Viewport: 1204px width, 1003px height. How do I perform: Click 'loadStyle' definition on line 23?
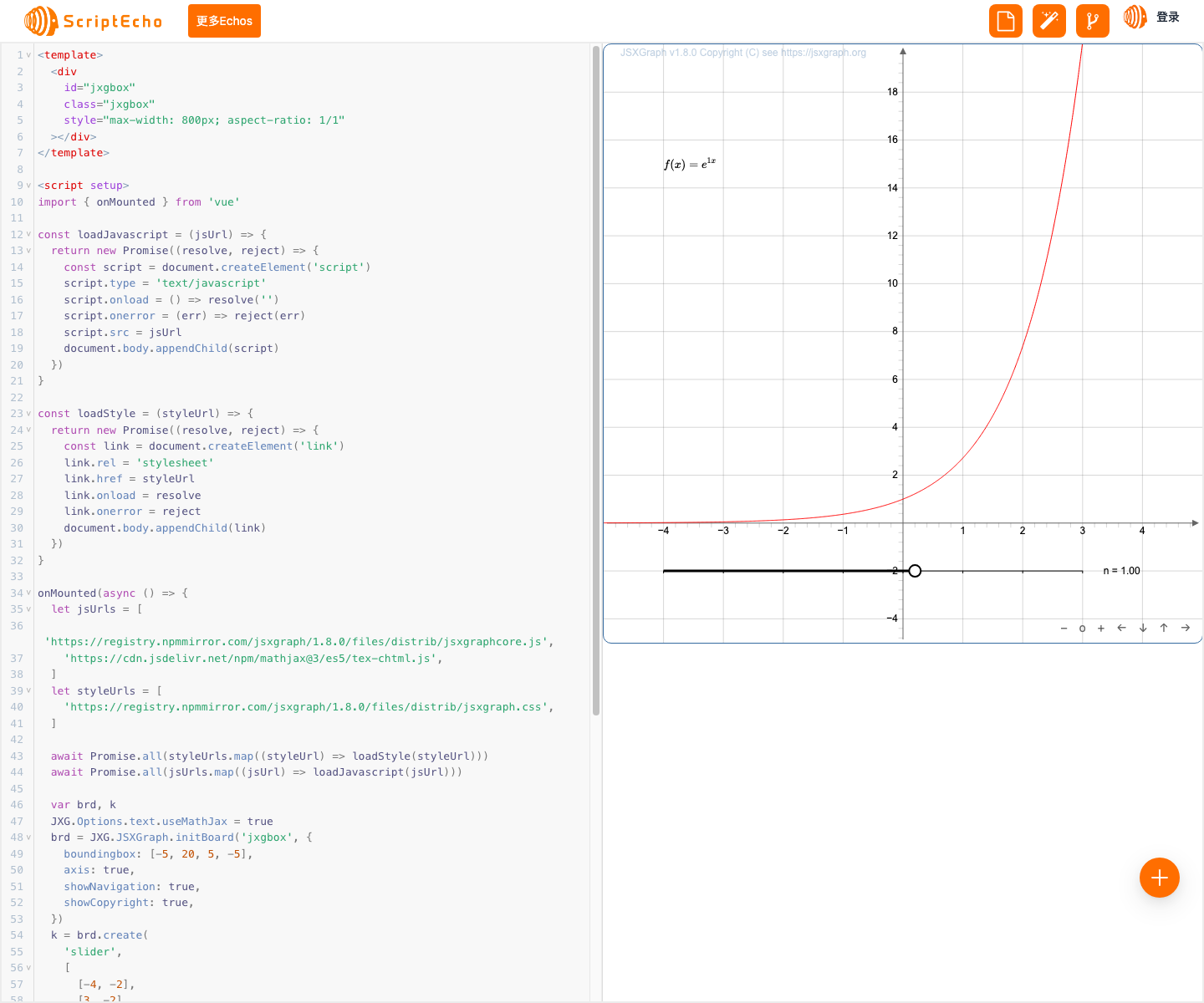tap(106, 414)
